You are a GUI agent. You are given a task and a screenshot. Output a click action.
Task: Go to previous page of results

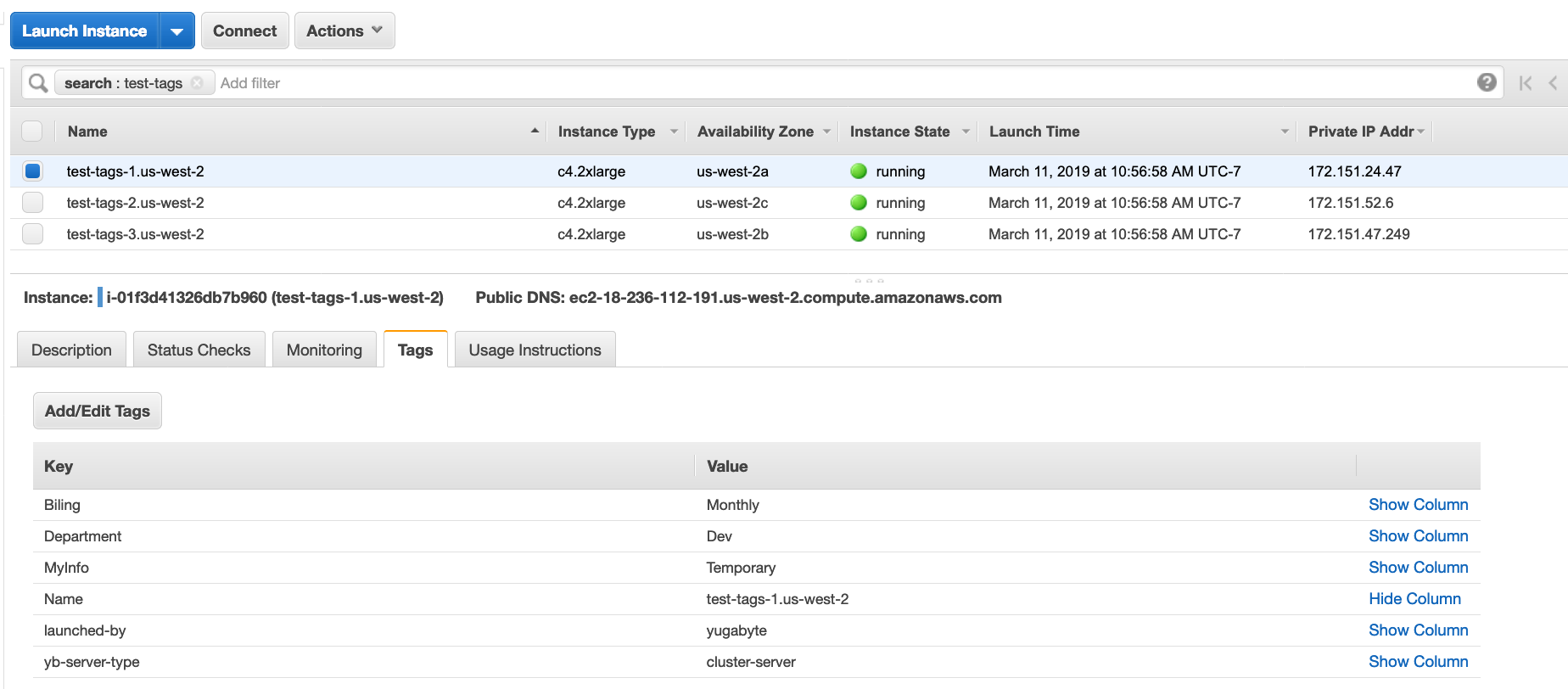click(x=1553, y=83)
